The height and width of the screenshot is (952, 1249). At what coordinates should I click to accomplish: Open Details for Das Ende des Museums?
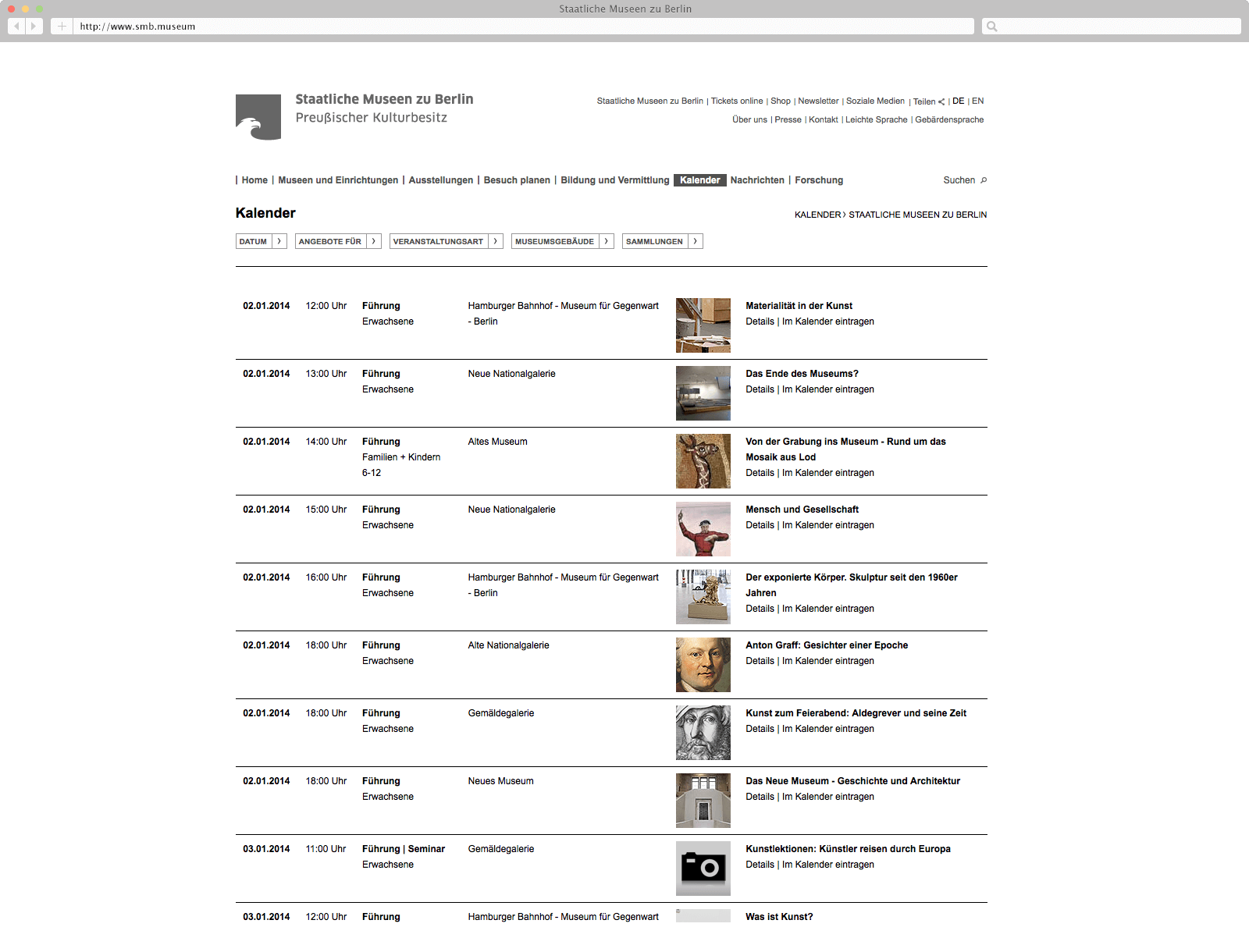[760, 389]
